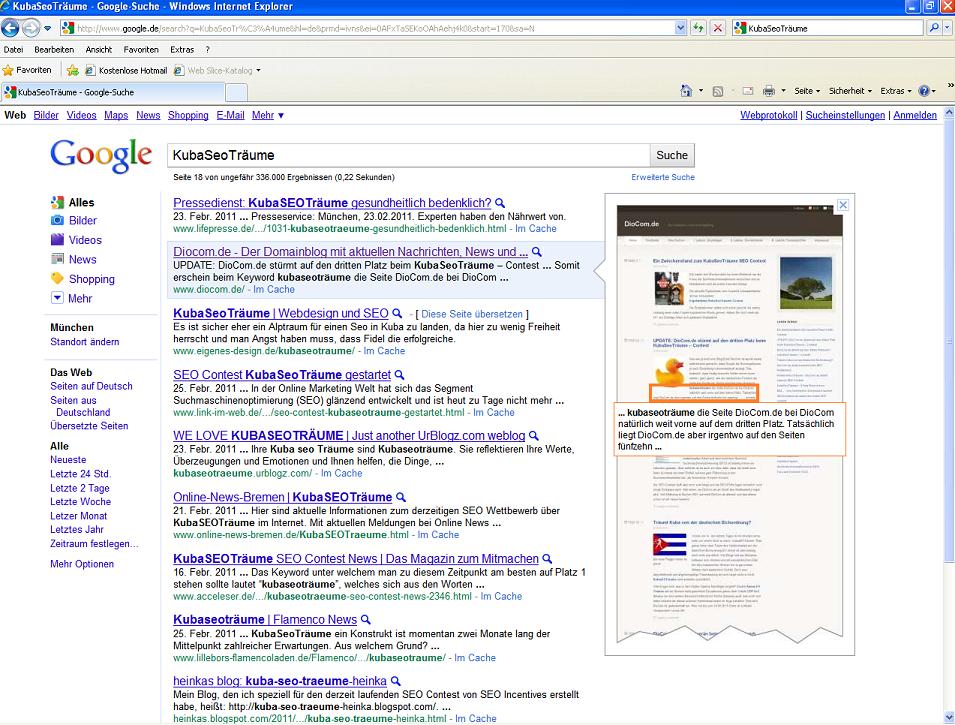This screenshot has height=725, width=955.
Task: Open the Extras menu in menu bar
Action: point(182,50)
